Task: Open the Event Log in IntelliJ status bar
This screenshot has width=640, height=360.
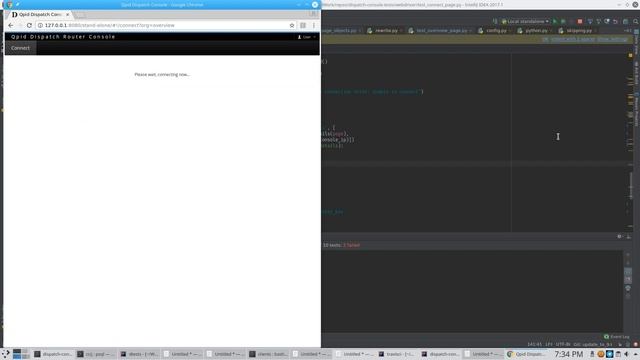Action: [617, 337]
